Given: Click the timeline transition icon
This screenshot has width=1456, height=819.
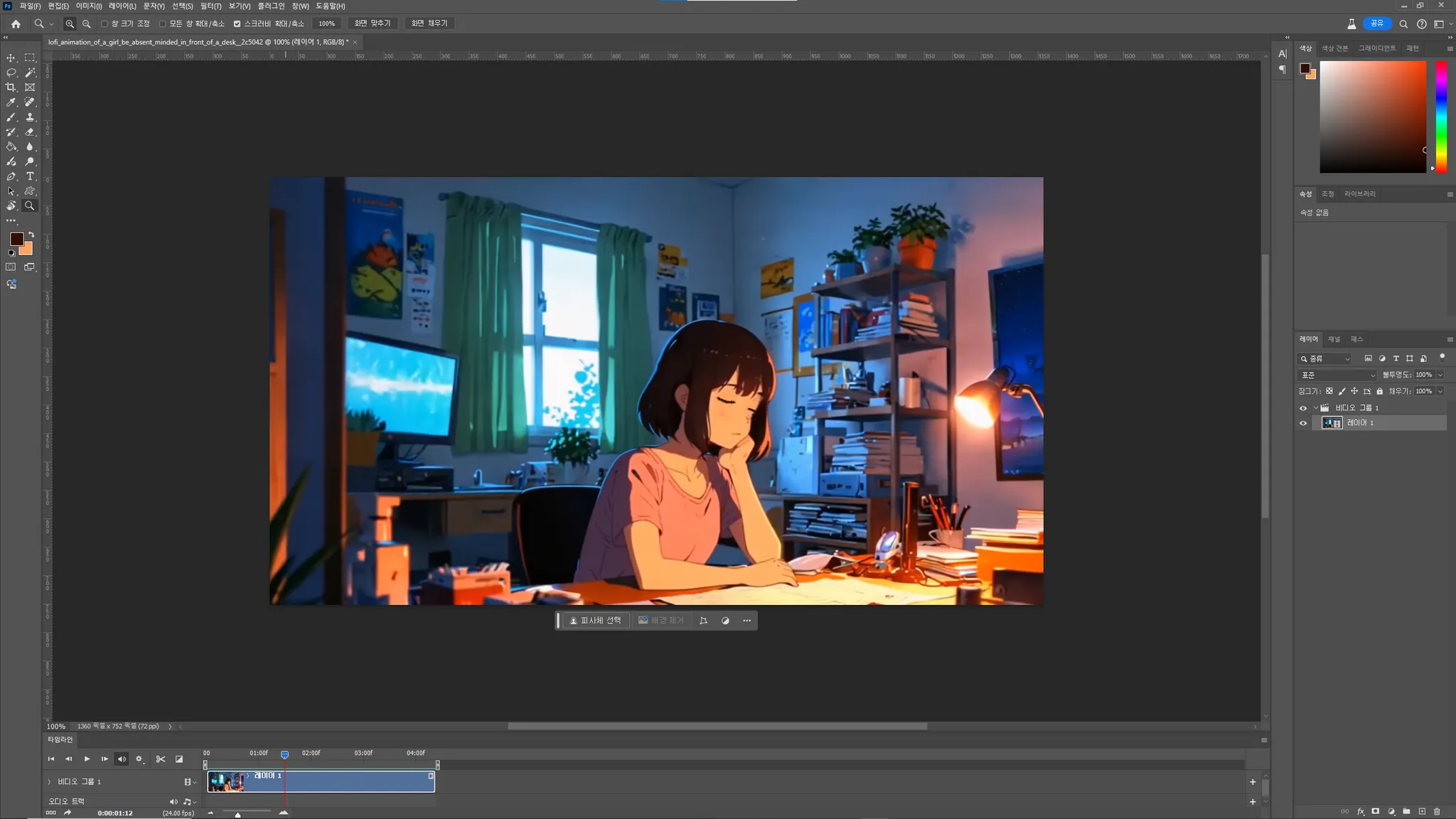Looking at the screenshot, I should [179, 759].
